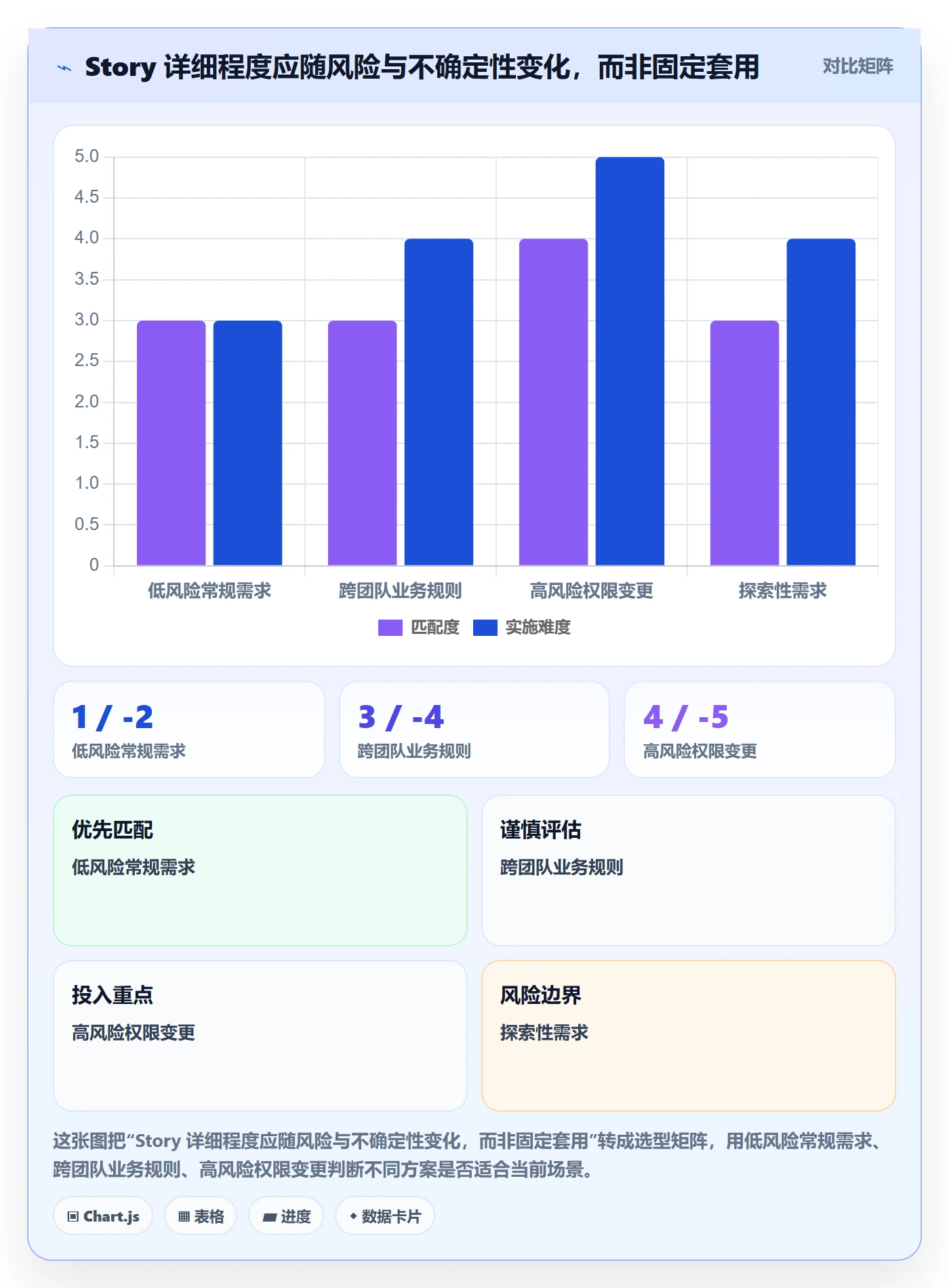Click the 对比矩阵 badge in the header

coord(857,66)
